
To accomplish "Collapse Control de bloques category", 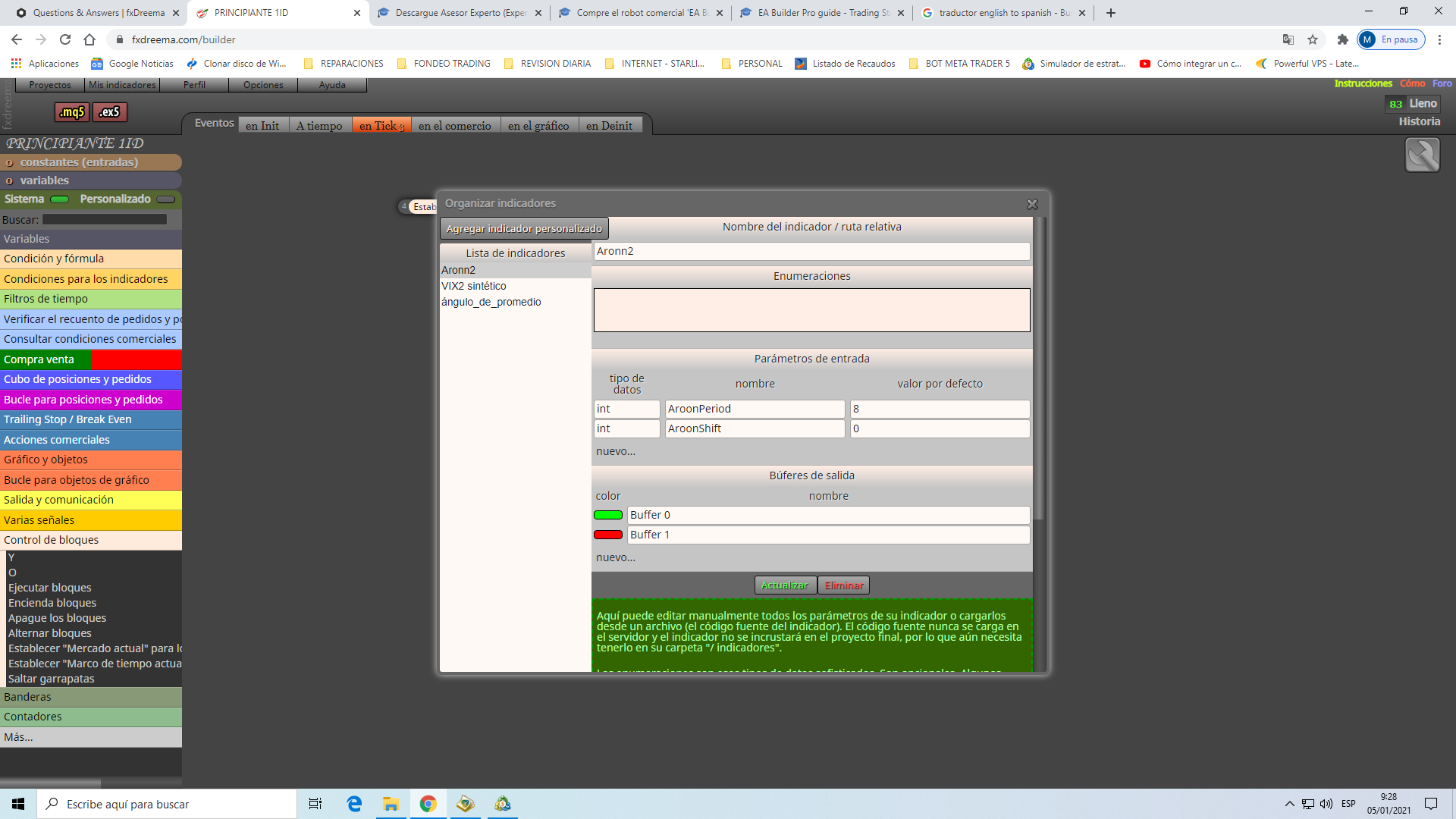I will click(x=91, y=540).
